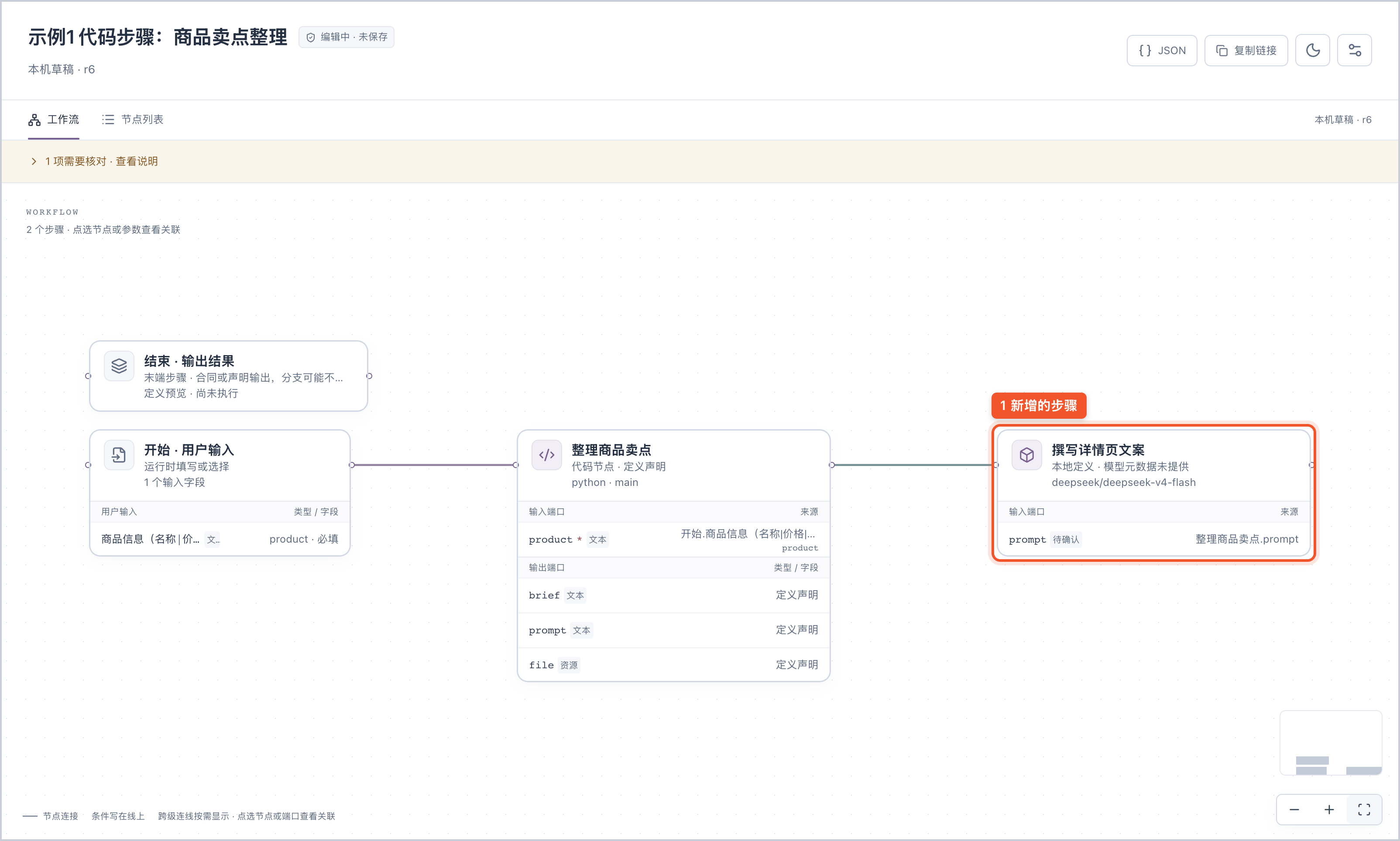Screen dimensions: 1400x841
Task: Click the right connector of 结束·输出结果 node
Action: click(370, 376)
